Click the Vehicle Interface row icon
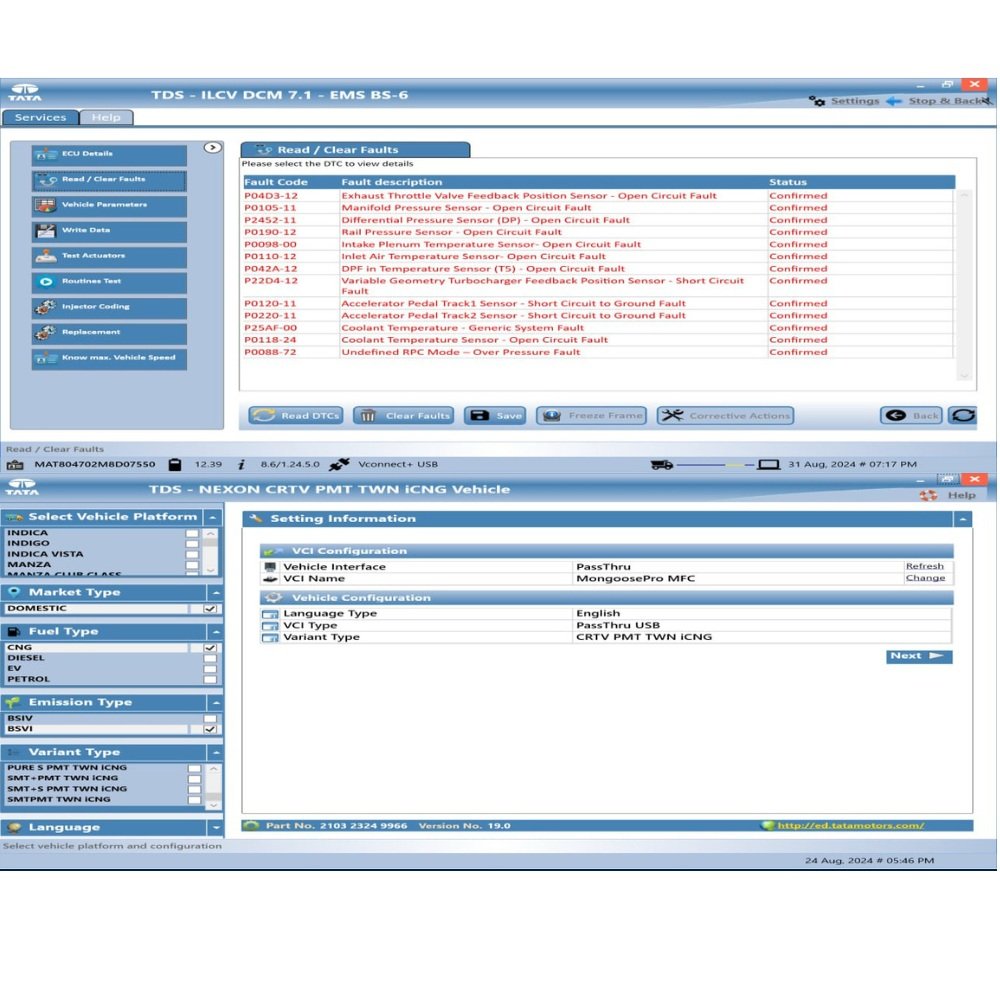The width and height of the screenshot is (1000, 1002). click(270, 567)
